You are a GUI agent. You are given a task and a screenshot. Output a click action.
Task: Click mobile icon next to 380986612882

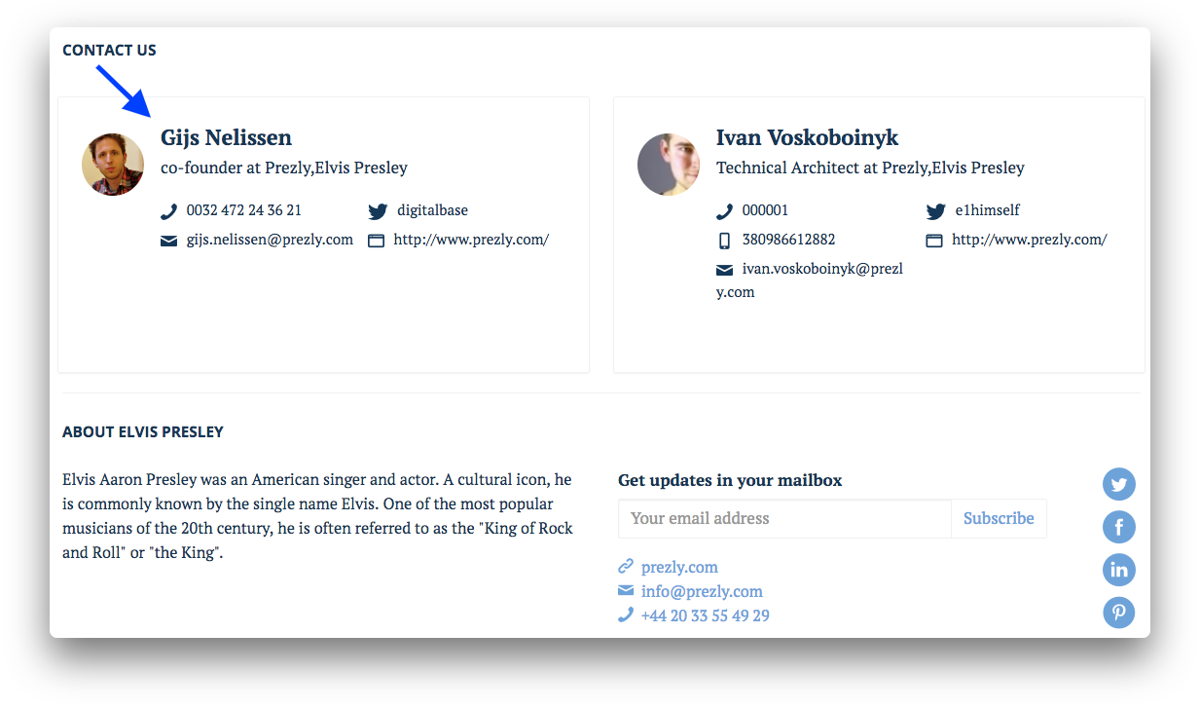pyautogui.click(x=724, y=240)
